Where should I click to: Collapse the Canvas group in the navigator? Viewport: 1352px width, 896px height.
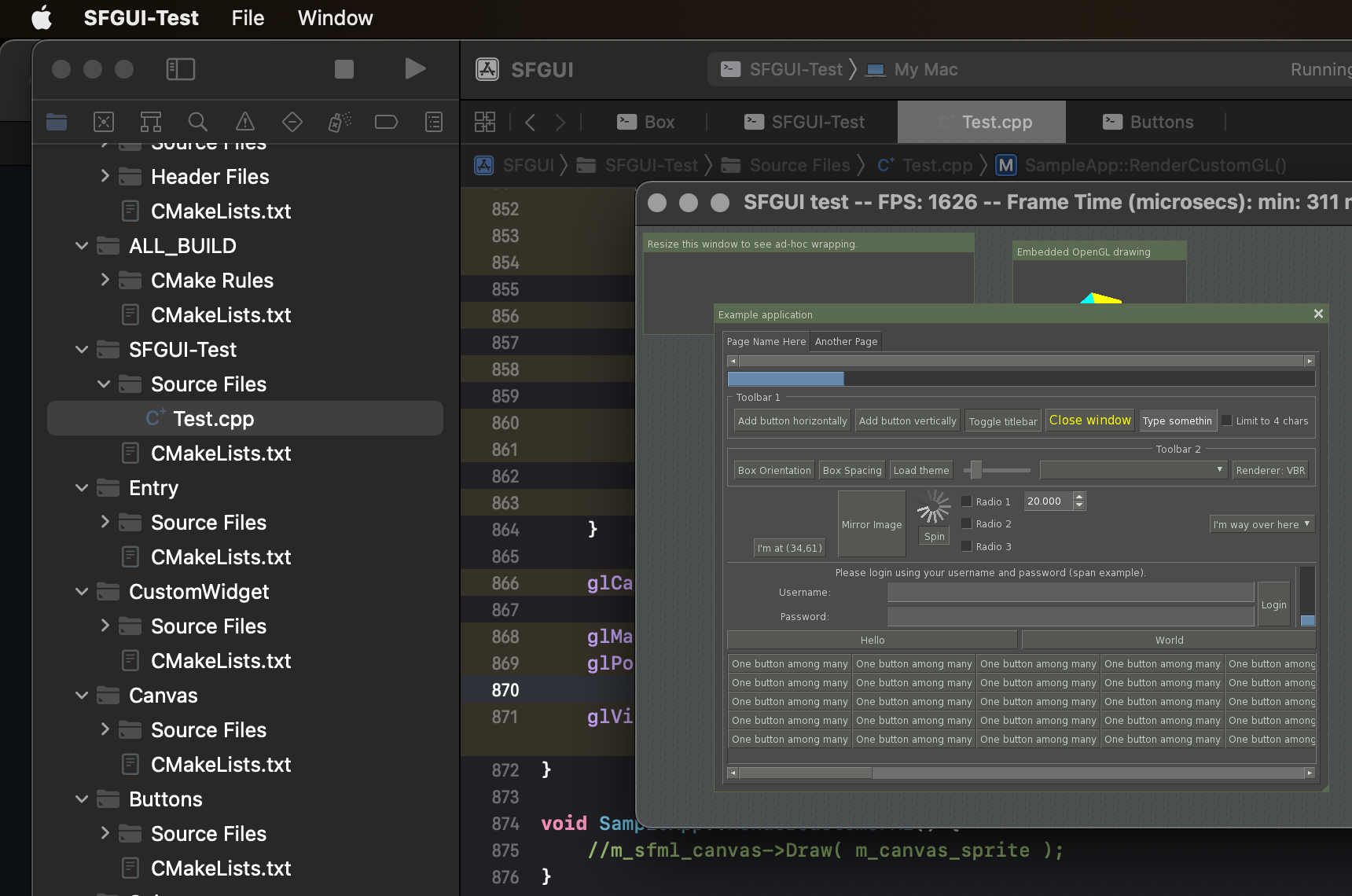coord(82,695)
